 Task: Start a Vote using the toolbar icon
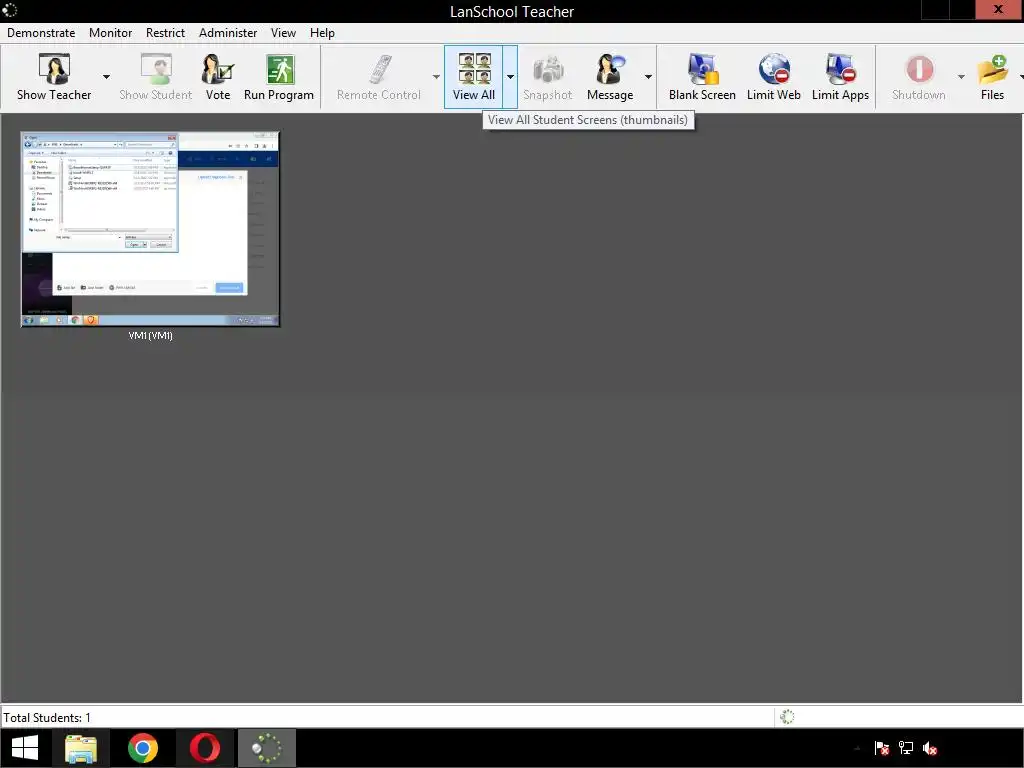click(x=217, y=77)
